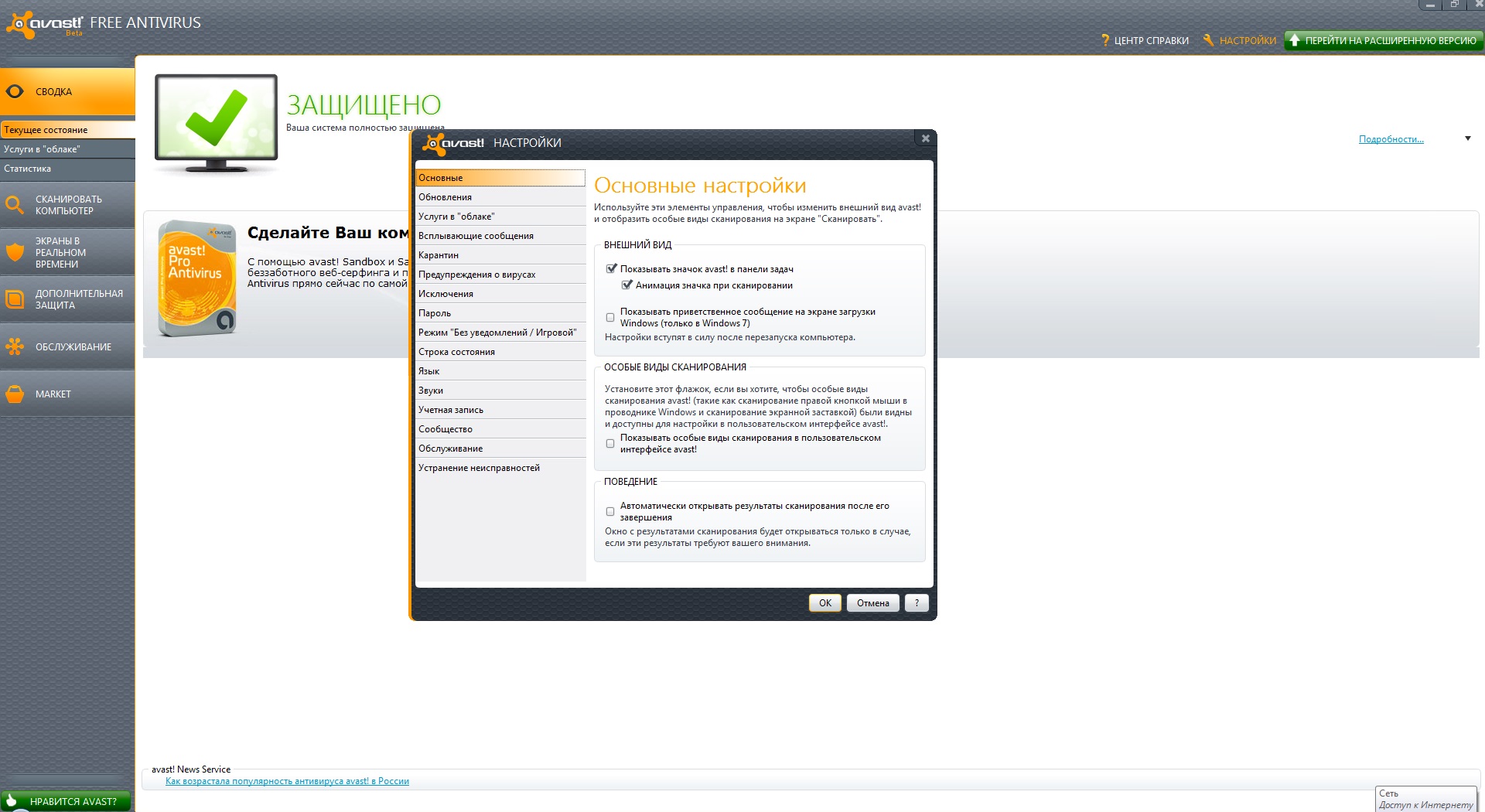Enable the Windows welcome screen message checkbox
Screen dimensions: 1485x812
click(x=610, y=318)
